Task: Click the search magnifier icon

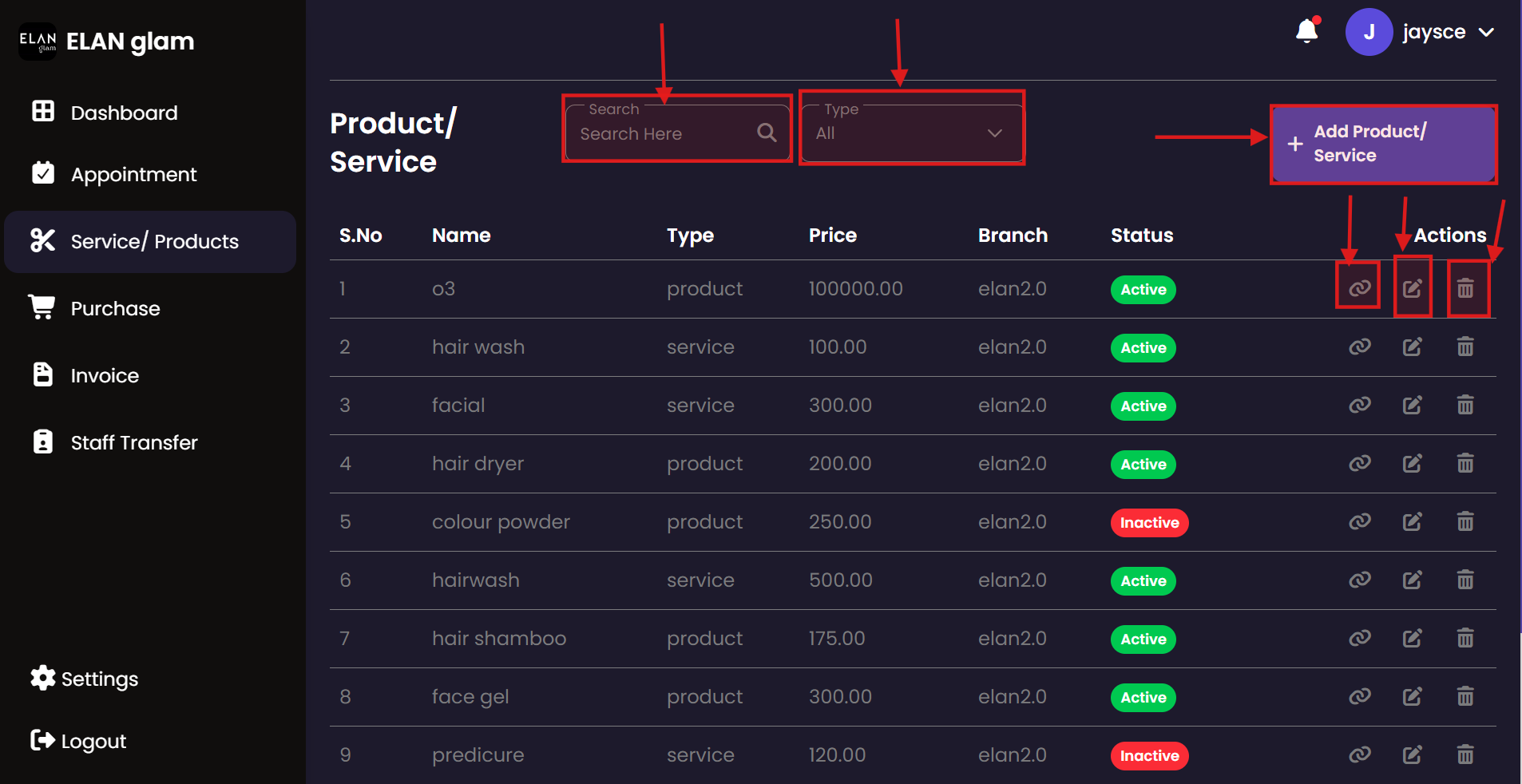Action: click(767, 133)
